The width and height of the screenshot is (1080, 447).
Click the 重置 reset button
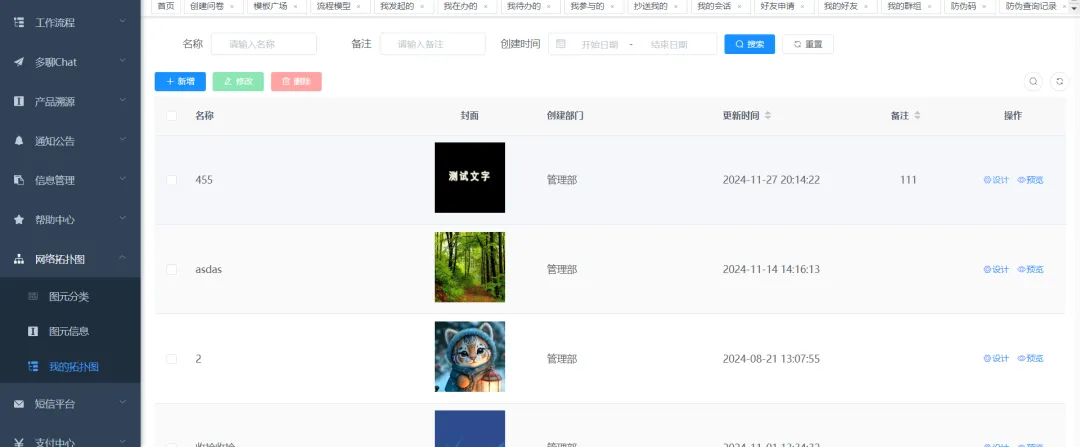pyautogui.click(x=808, y=44)
